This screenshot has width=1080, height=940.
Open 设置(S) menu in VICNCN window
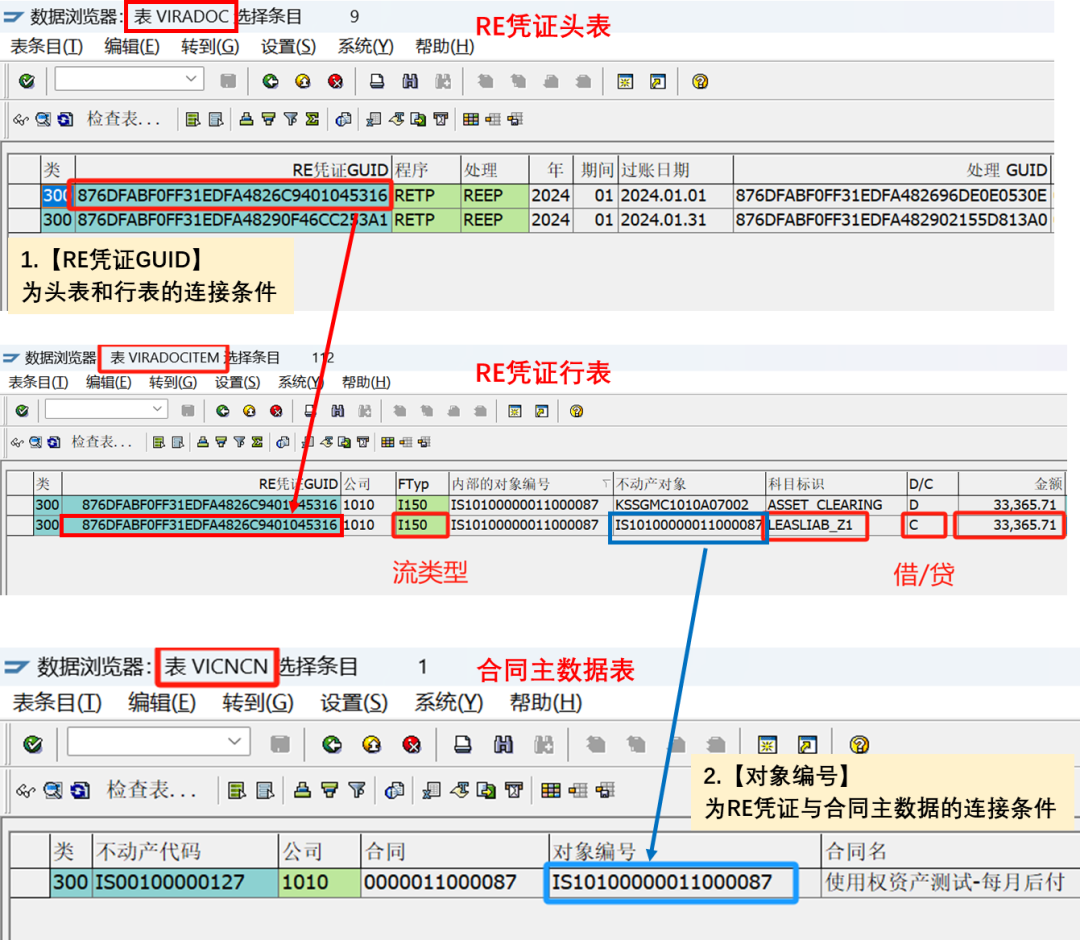click(354, 703)
